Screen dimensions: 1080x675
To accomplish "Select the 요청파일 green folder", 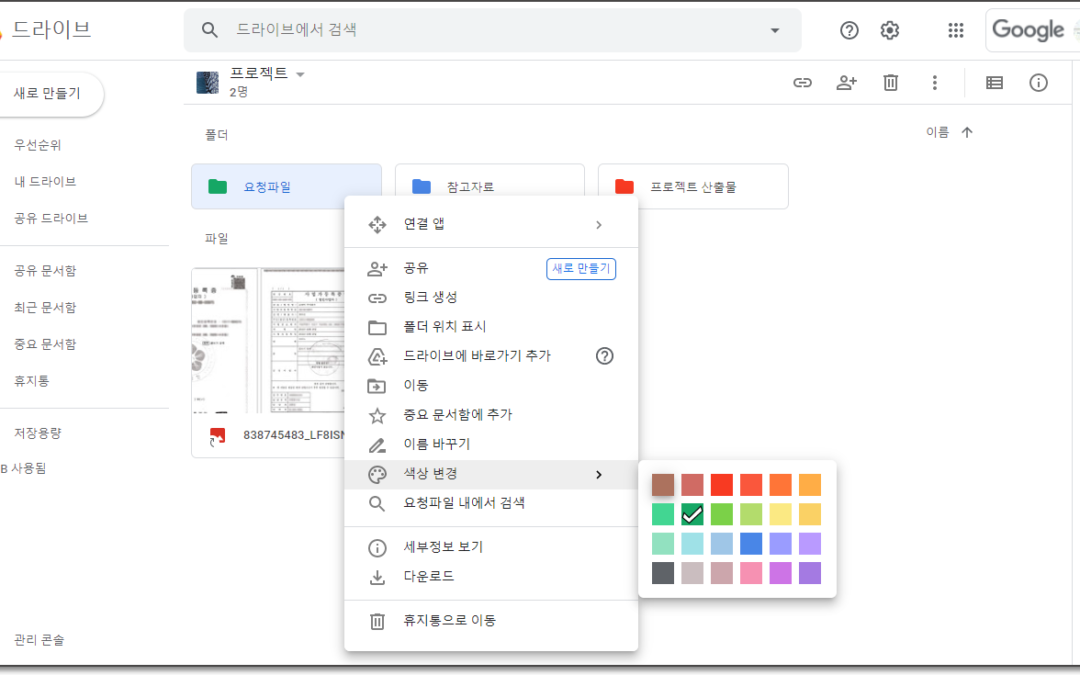I will pyautogui.click(x=286, y=187).
